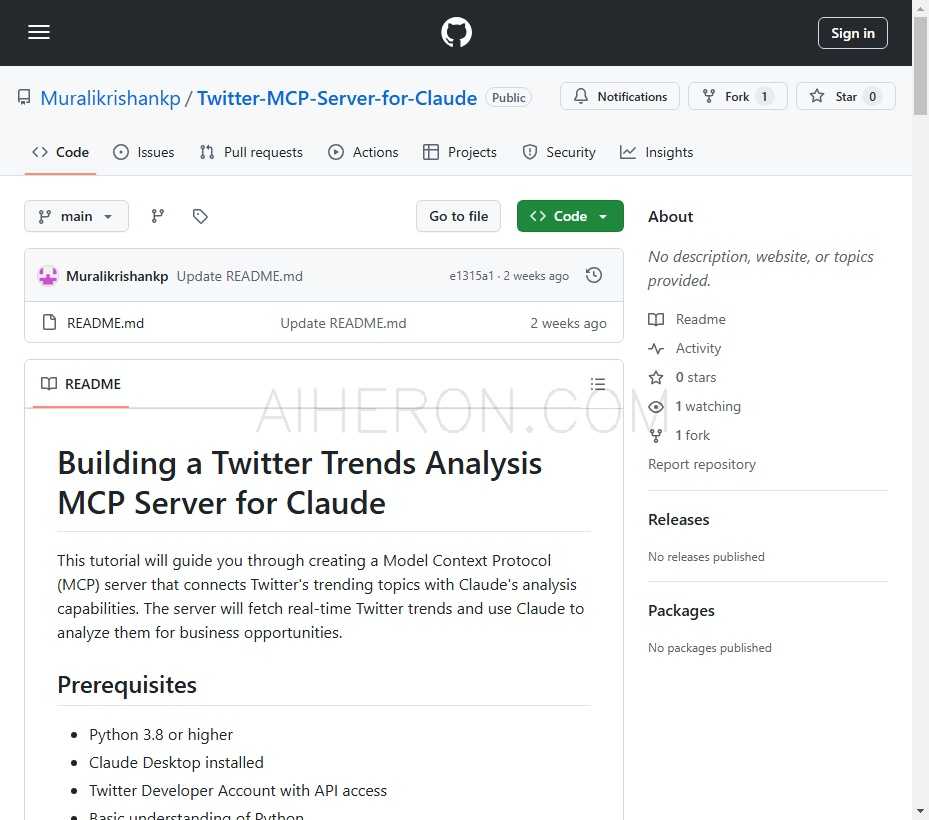Click the 1 fork link
Viewport: 929px width, 820px height.
point(679,435)
